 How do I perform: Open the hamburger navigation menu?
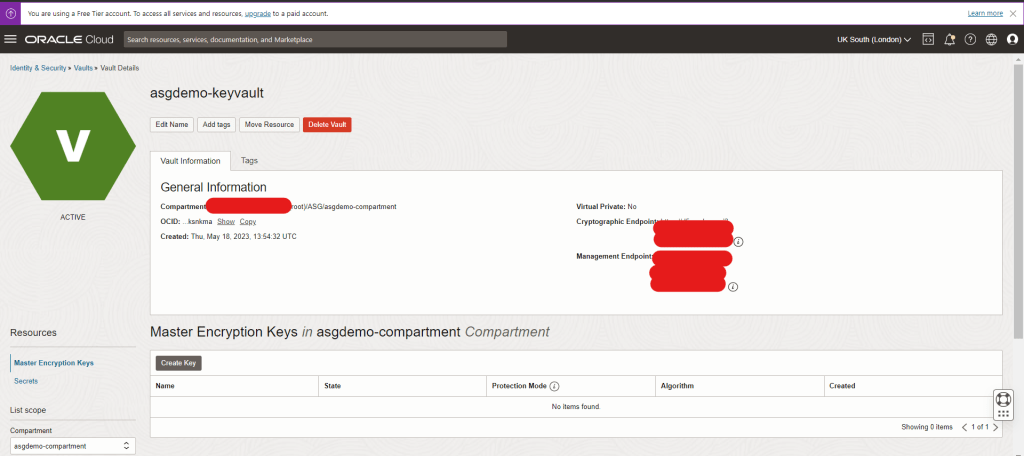11,39
